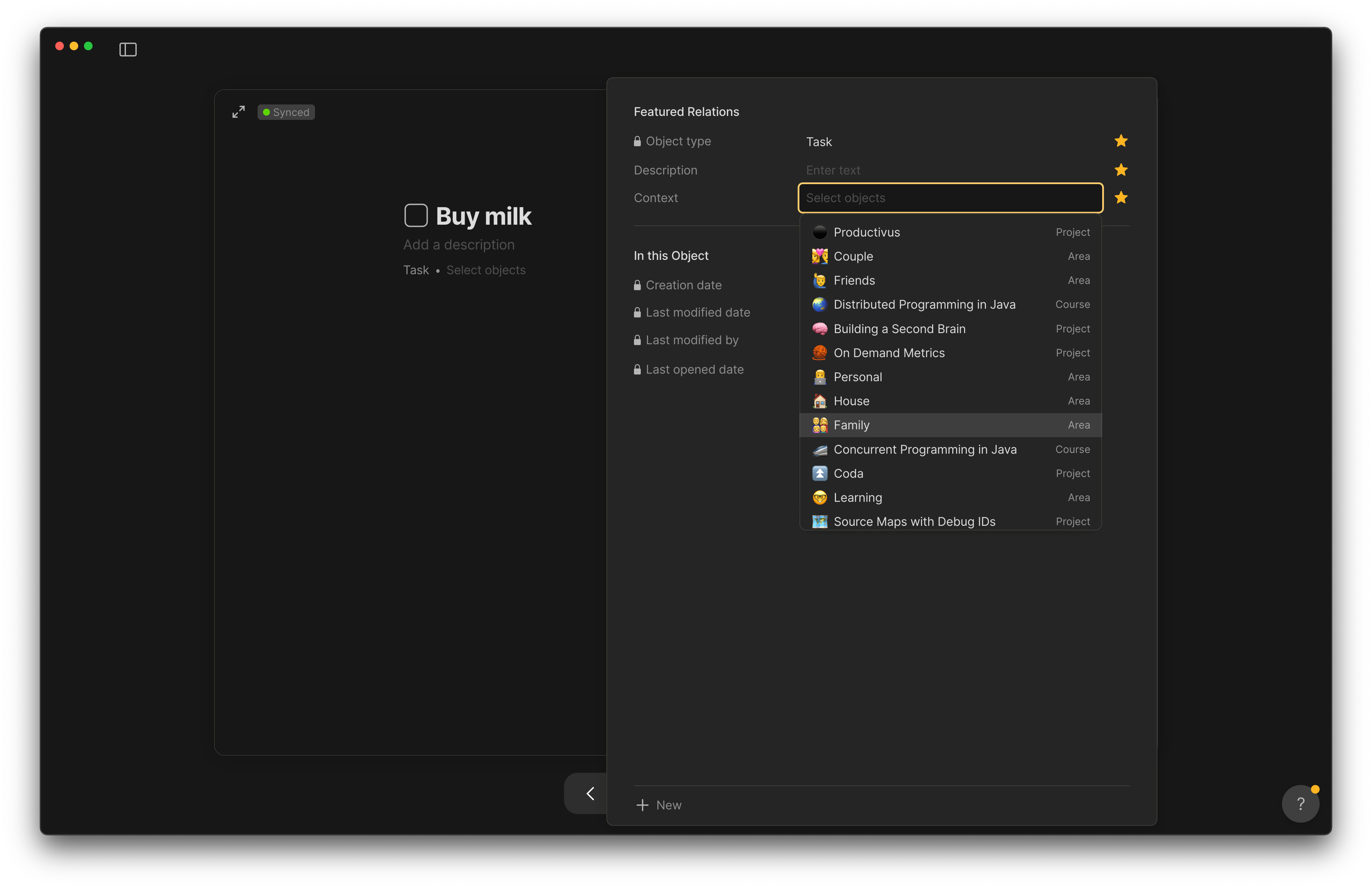
Task: Select Source Maps with Debug IDs
Action: [950, 521]
